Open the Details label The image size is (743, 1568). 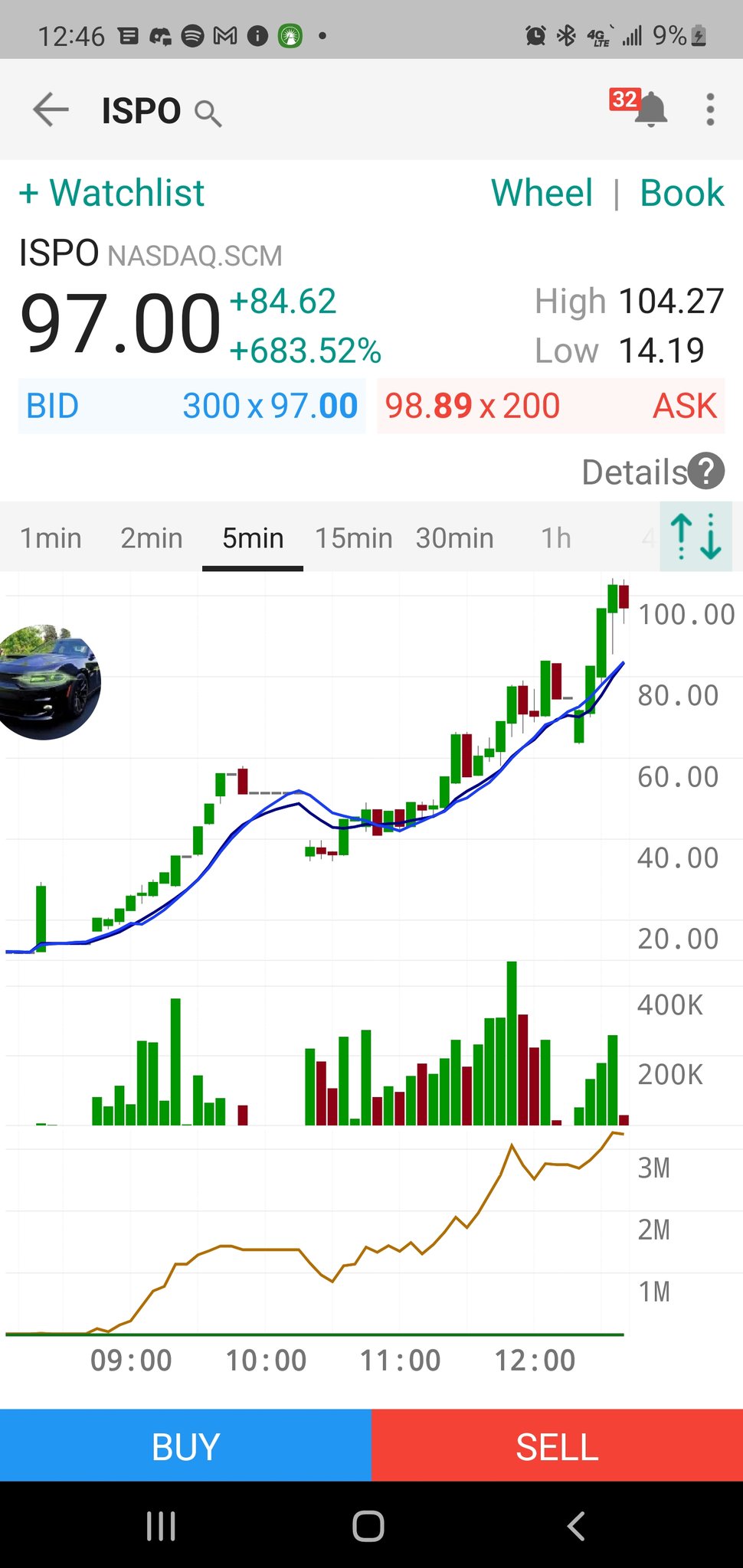(x=635, y=472)
